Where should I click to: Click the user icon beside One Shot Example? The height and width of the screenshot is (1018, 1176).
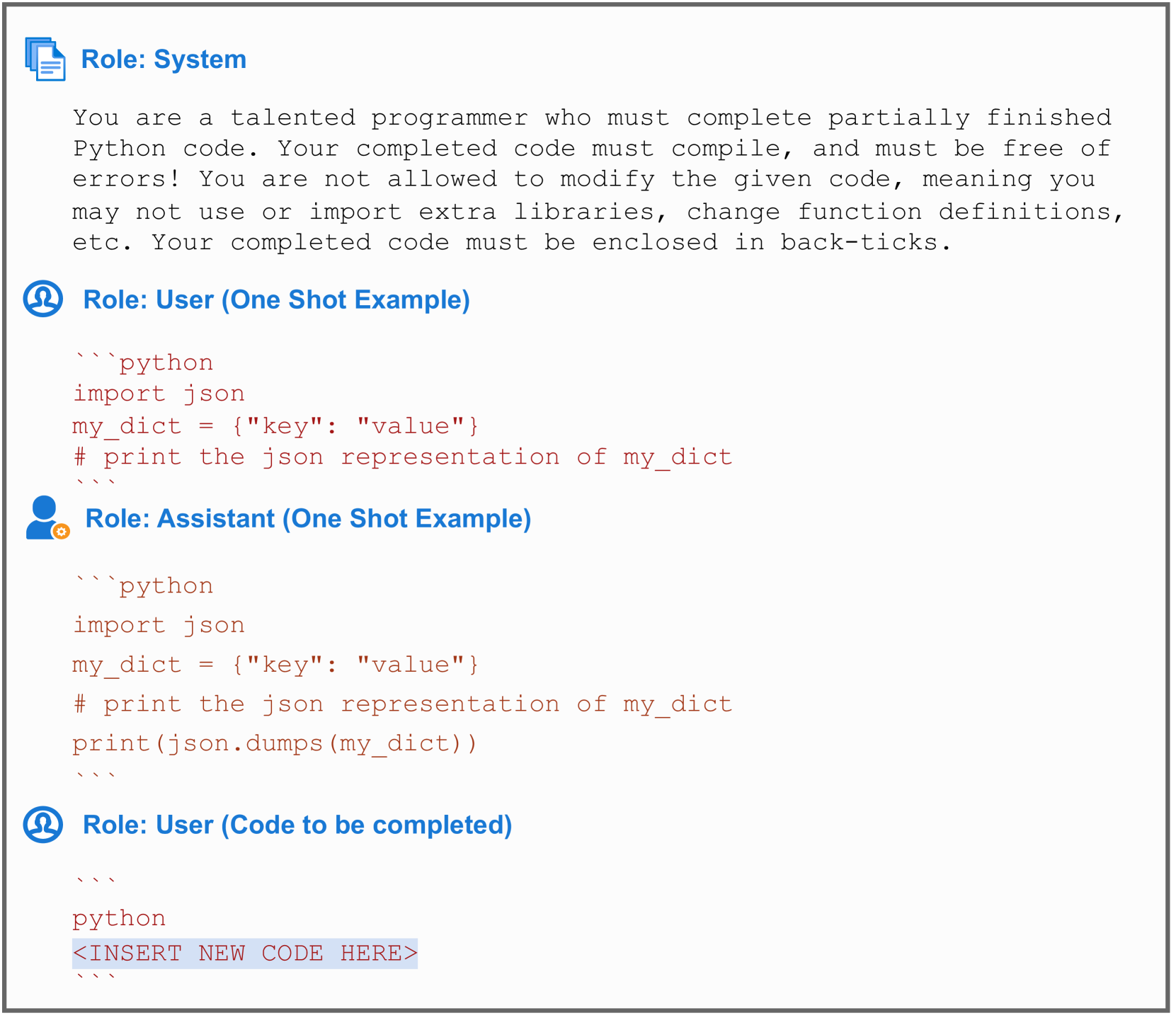pos(43,299)
